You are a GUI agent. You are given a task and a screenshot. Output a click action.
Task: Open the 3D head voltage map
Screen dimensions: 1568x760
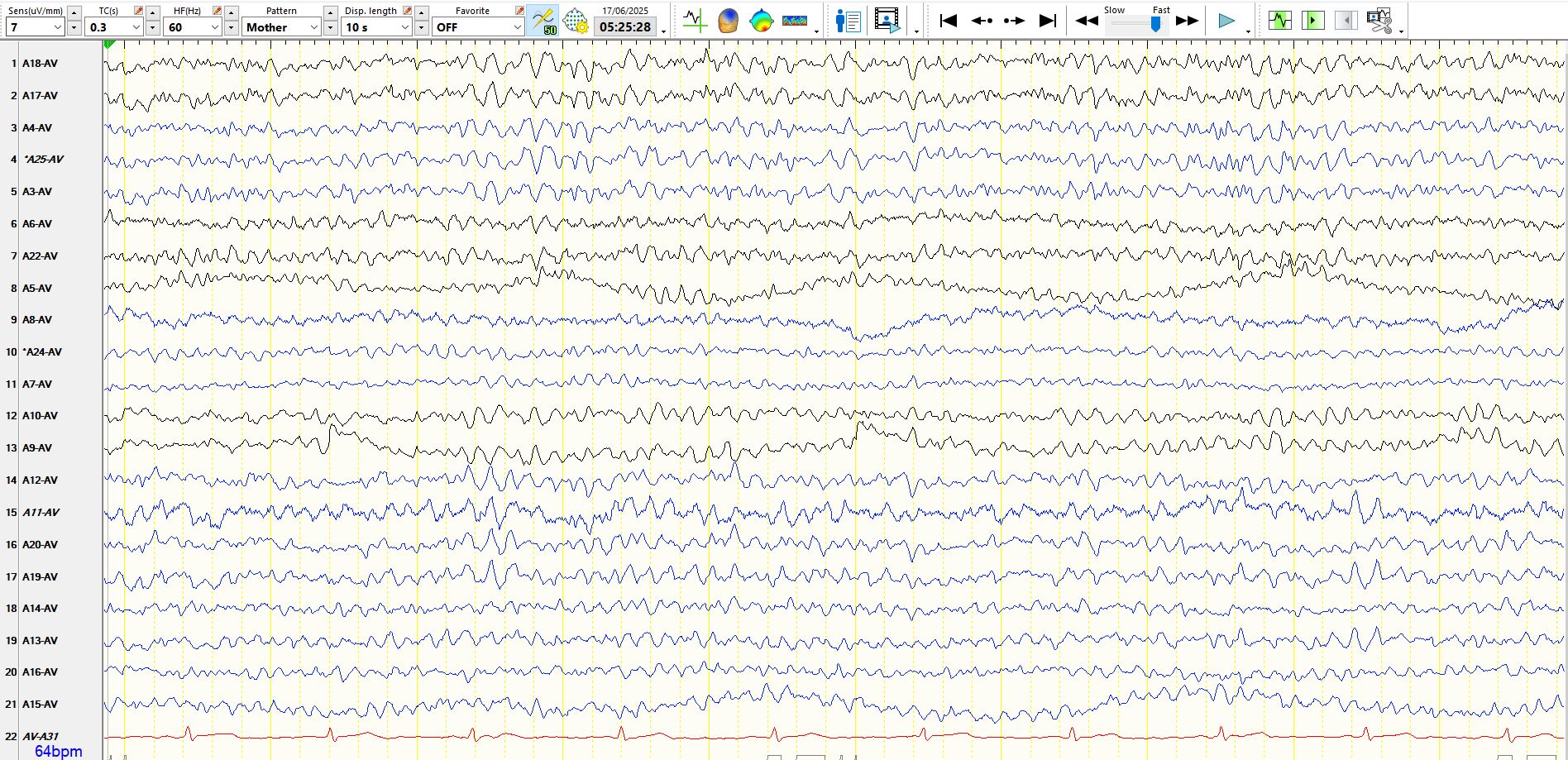pos(728,20)
